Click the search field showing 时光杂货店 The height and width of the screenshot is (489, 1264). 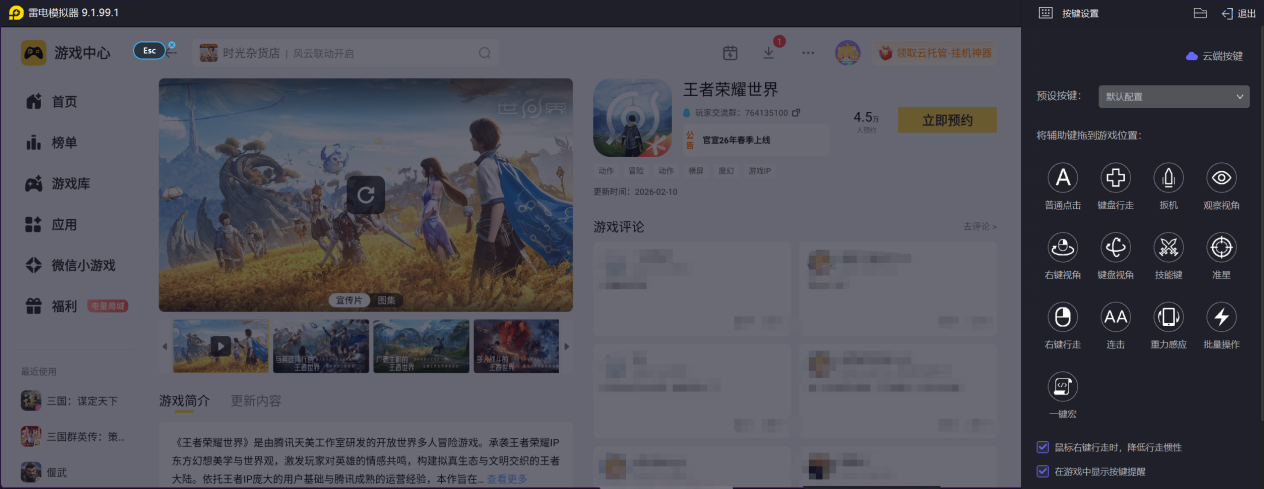(346, 53)
